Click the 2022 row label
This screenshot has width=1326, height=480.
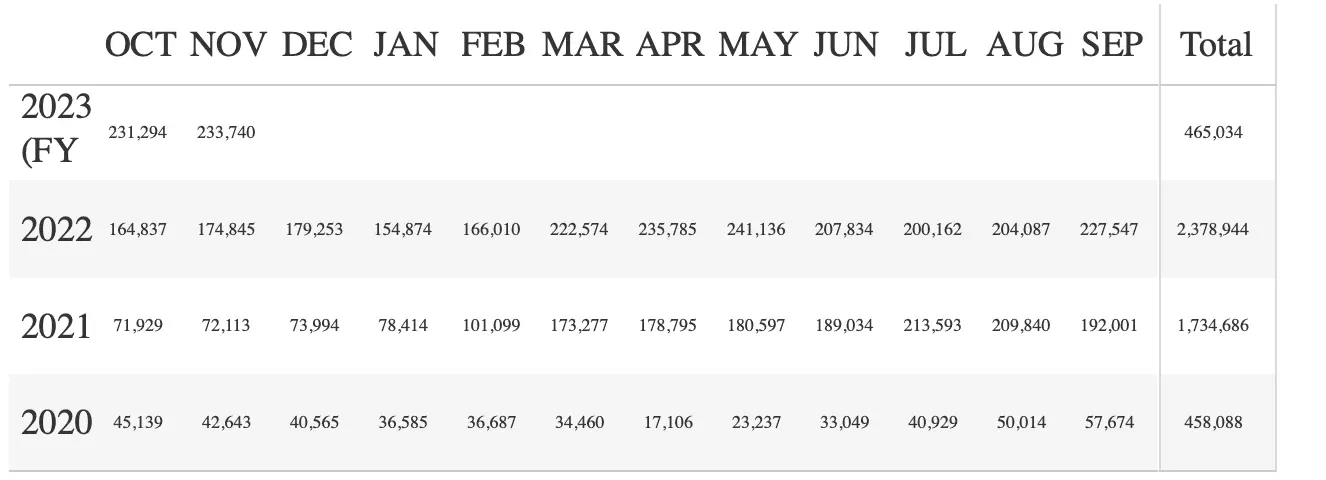tap(56, 229)
